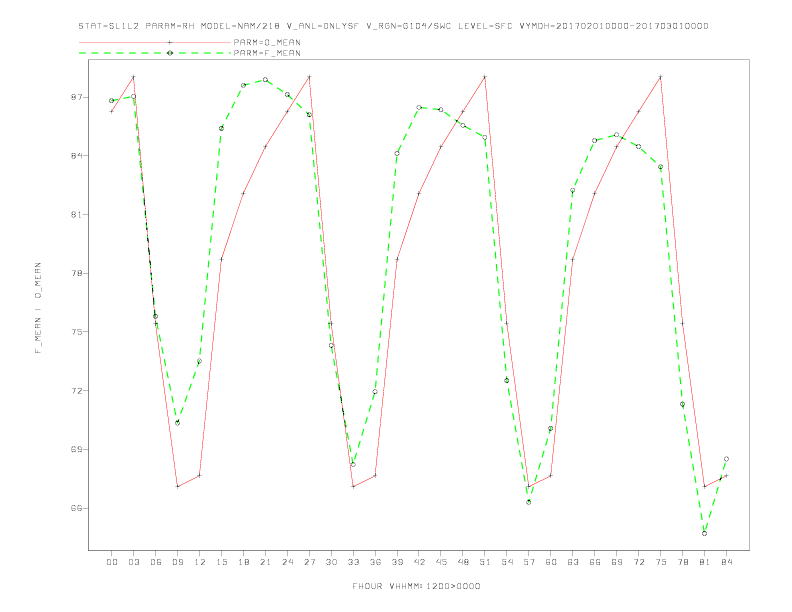Image resolution: width=792 pixels, height=612 pixels.
Task: Click x-axis forecast hour label 18
Action: click(243, 562)
